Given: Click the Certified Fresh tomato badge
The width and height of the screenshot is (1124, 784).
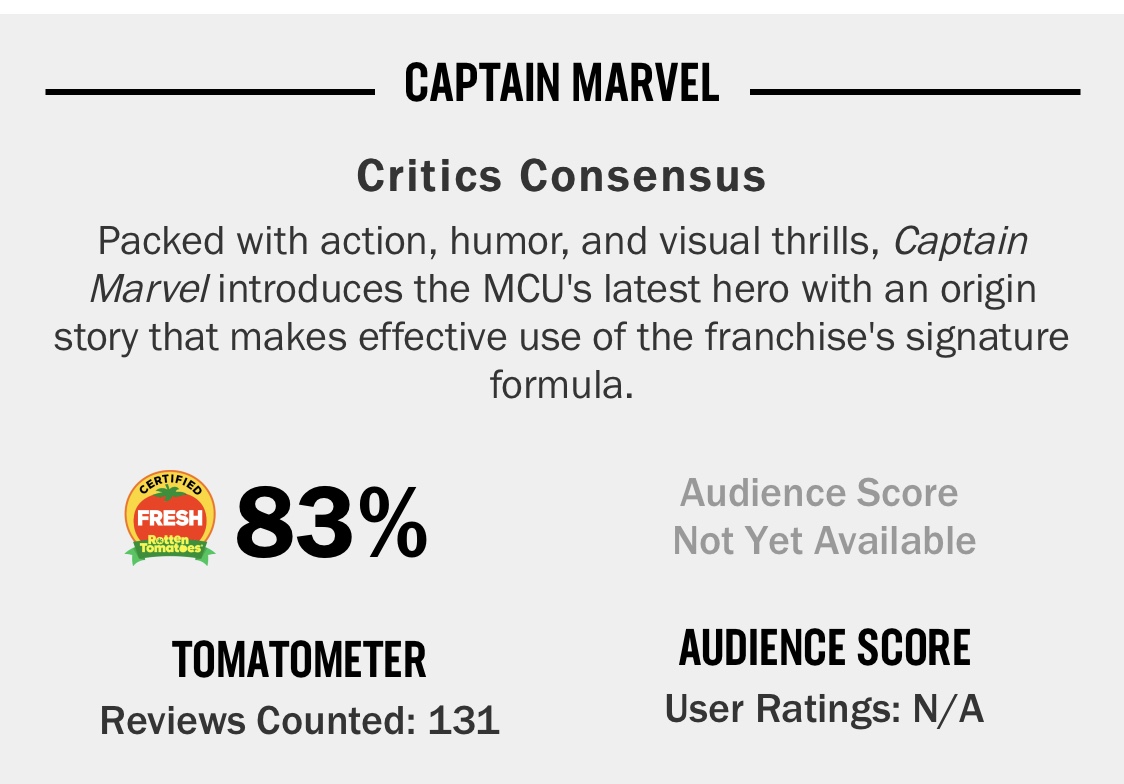Looking at the screenshot, I should (170, 518).
